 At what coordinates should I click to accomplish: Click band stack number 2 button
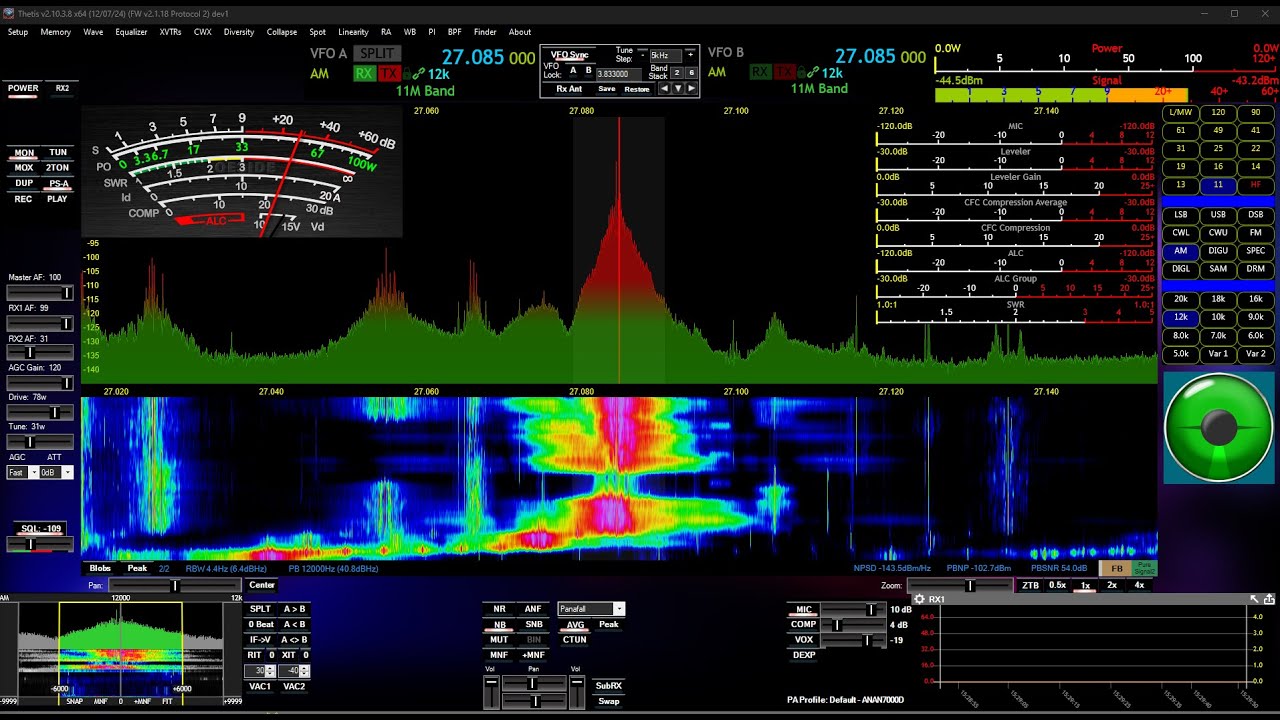(x=677, y=73)
